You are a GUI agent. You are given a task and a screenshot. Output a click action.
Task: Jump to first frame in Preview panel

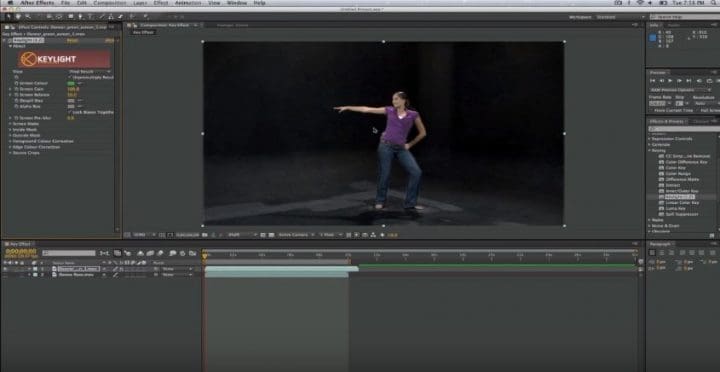pyautogui.click(x=652, y=81)
